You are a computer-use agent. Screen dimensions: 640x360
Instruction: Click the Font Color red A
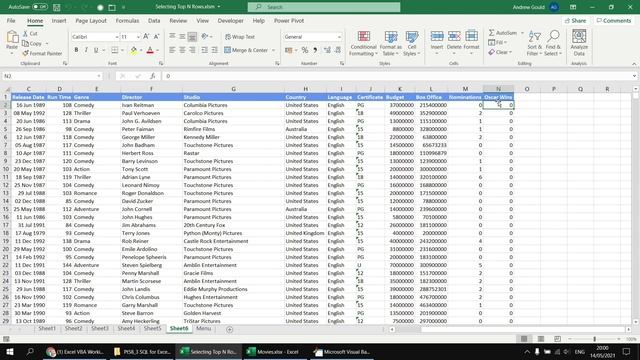pos(150,50)
